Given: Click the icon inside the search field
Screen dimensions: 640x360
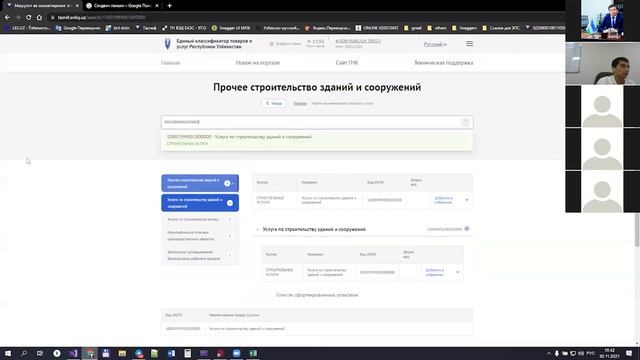Looking at the screenshot, I should point(465,122).
